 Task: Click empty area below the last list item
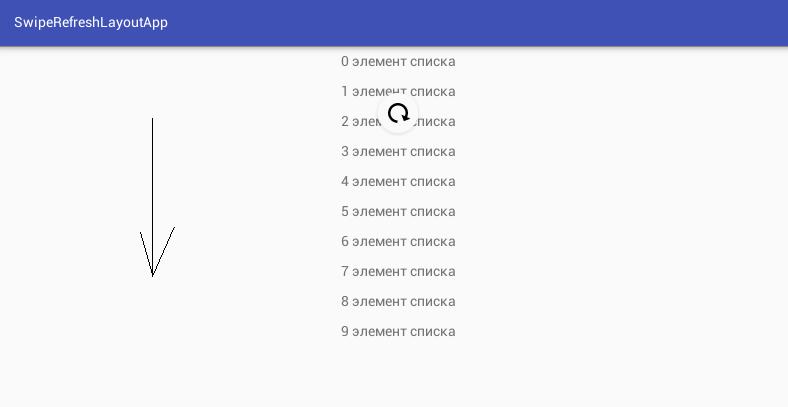[x=398, y=375]
